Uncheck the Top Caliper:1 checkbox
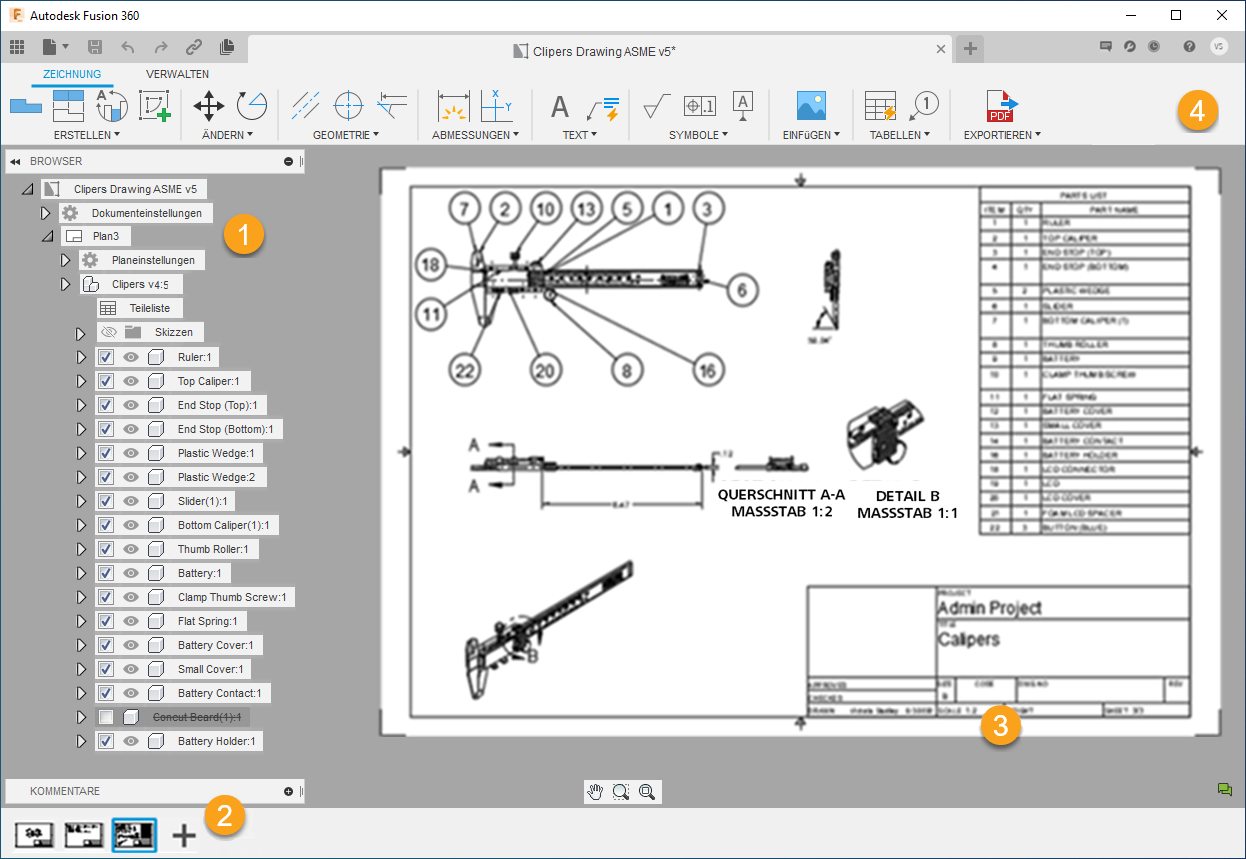This screenshot has width=1246, height=859. pyautogui.click(x=106, y=381)
